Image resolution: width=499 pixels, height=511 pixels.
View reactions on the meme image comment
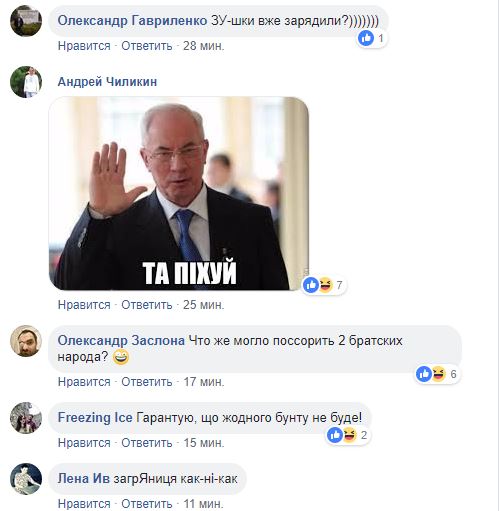pyautogui.click(x=323, y=285)
